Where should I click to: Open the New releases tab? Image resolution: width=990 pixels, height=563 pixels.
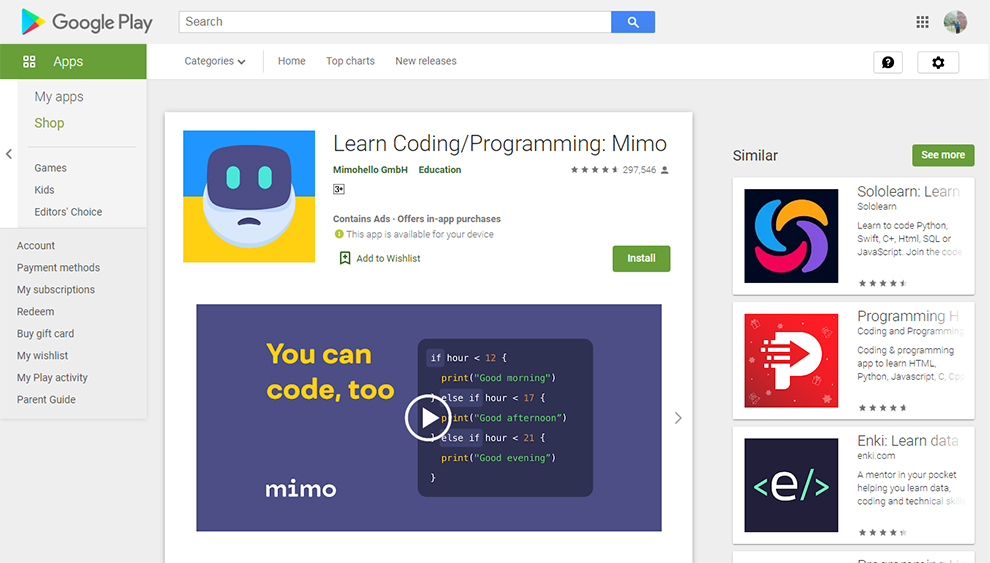pos(426,61)
